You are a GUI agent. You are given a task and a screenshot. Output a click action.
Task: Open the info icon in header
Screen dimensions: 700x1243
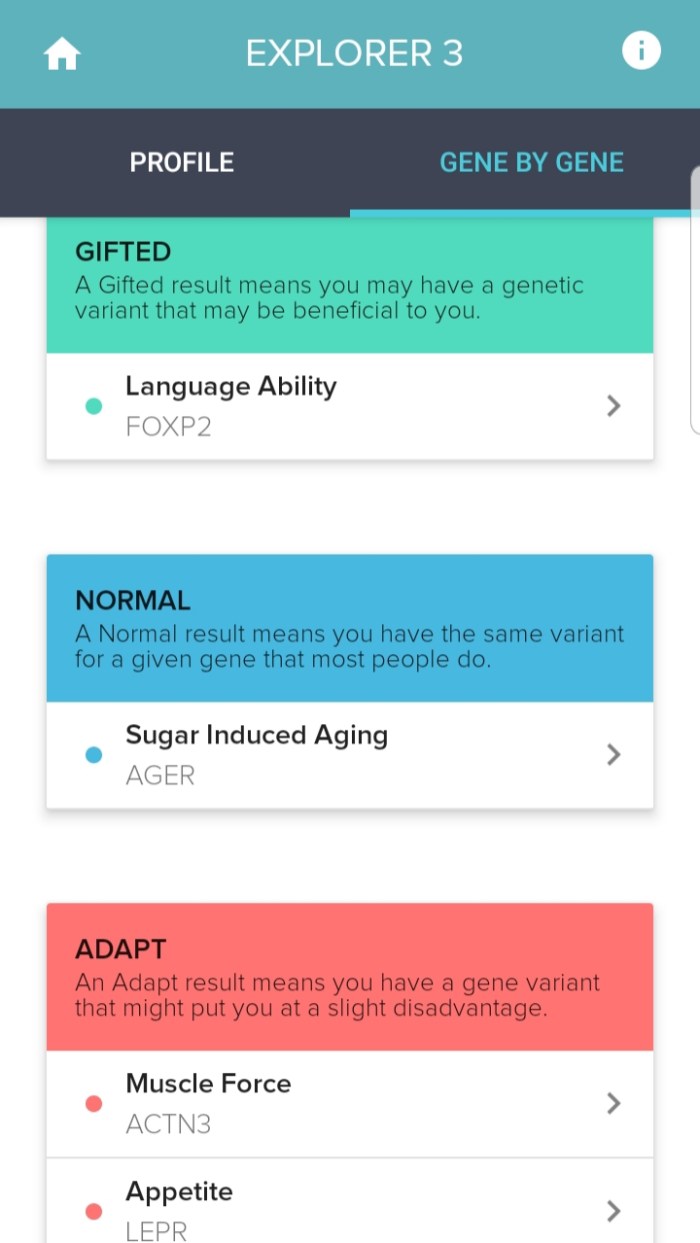pos(641,50)
